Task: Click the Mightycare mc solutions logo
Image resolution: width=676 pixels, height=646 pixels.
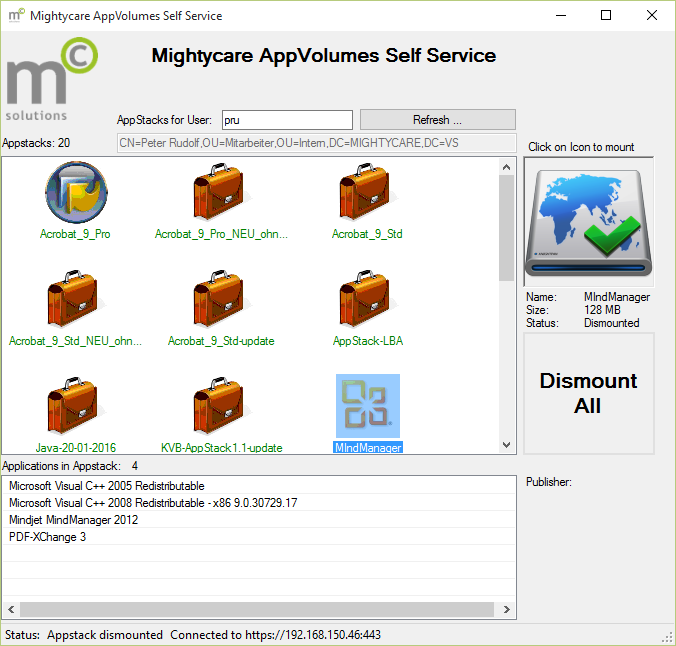Action: 52,79
